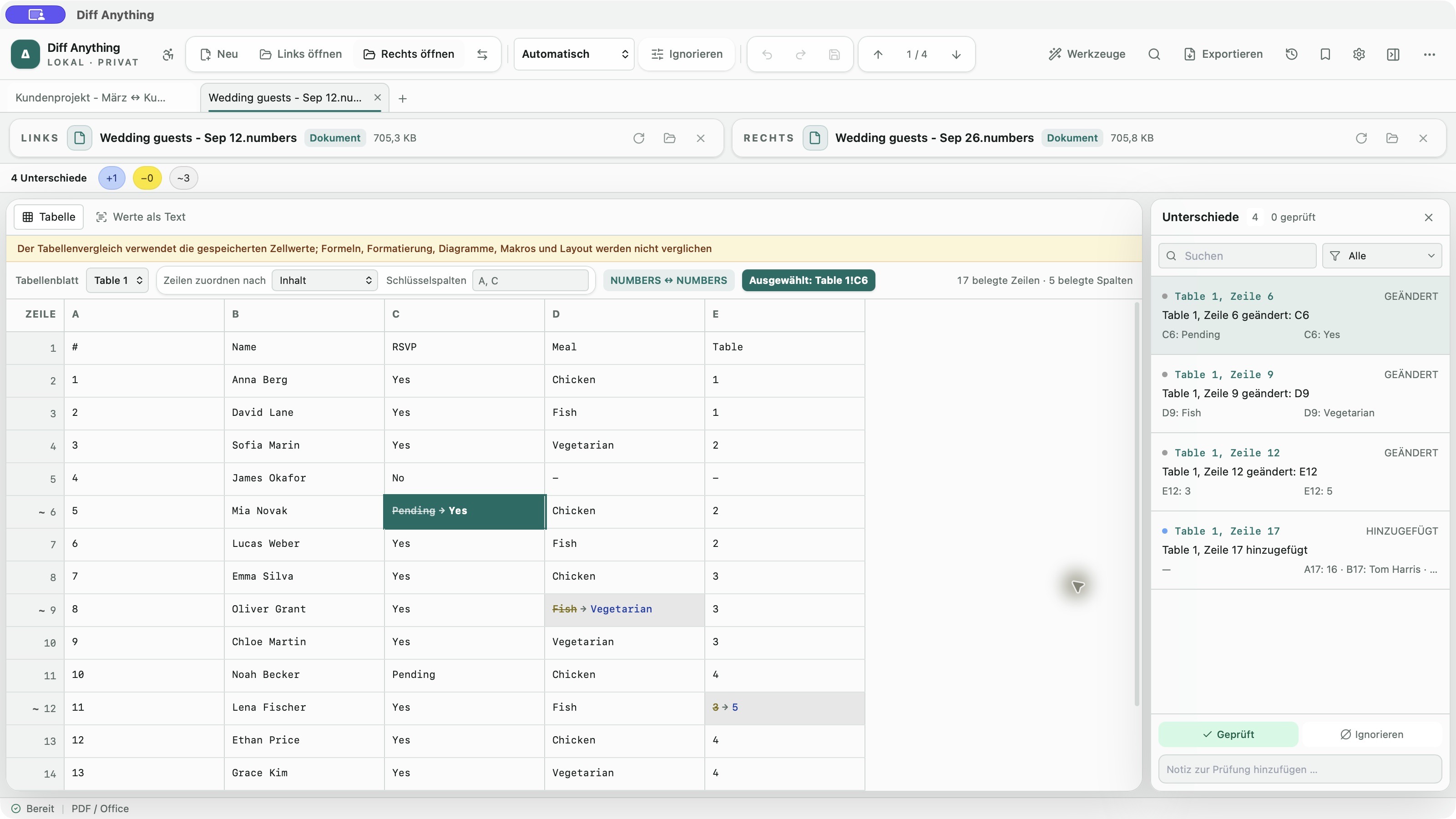The width and height of the screenshot is (1456, 819).
Task: Open settings with the gear icon
Action: point(1360,54)
